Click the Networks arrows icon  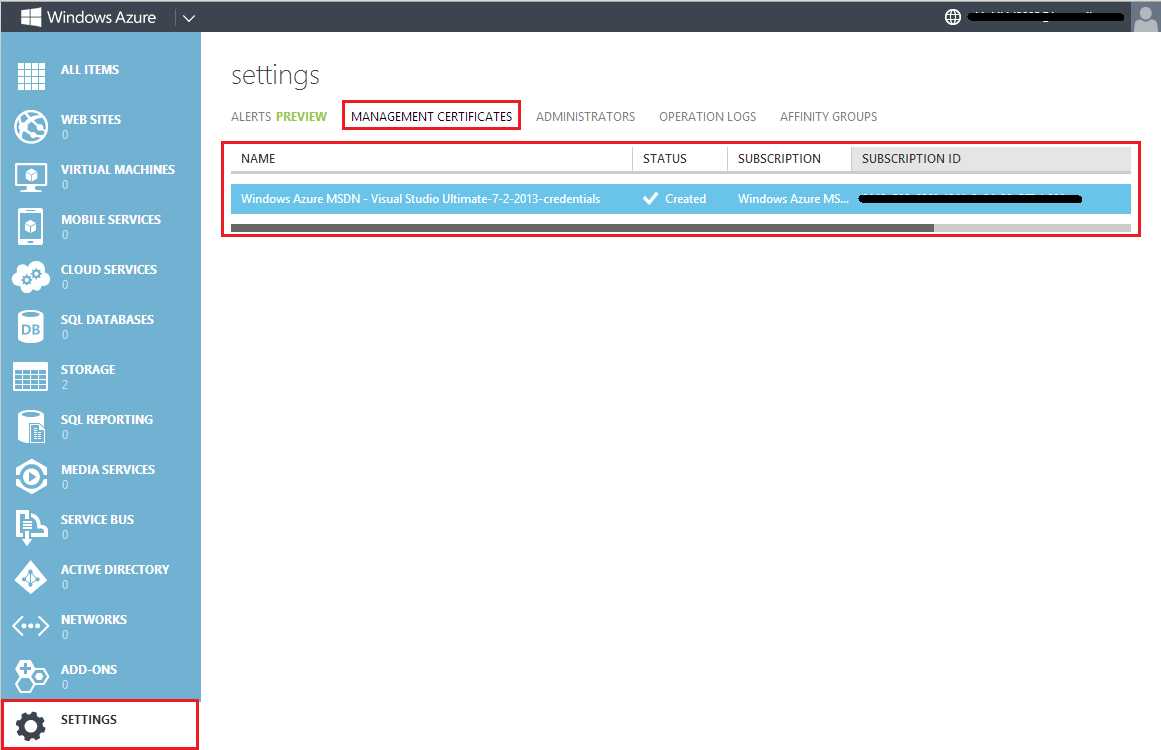(30, 626)
